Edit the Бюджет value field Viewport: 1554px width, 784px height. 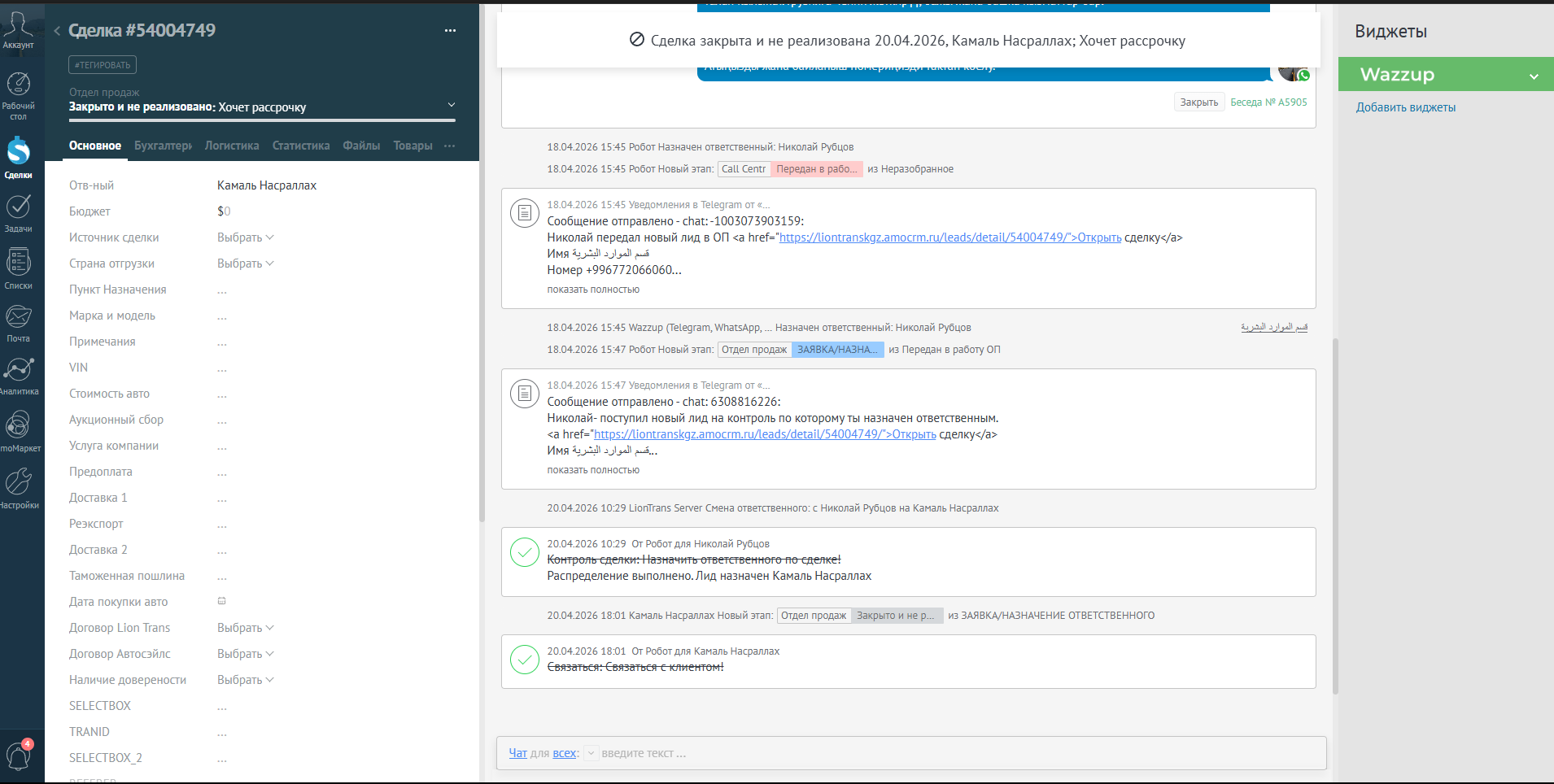(224, 211)
